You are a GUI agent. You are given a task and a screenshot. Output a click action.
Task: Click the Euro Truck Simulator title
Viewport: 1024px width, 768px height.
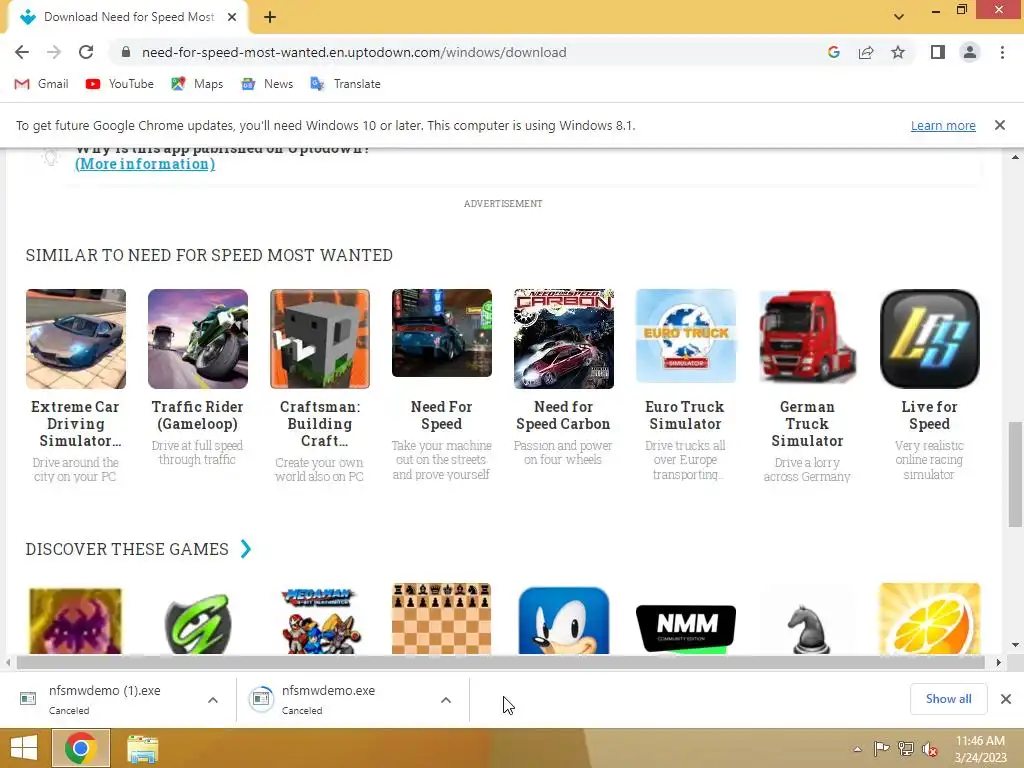pos(685,415)
